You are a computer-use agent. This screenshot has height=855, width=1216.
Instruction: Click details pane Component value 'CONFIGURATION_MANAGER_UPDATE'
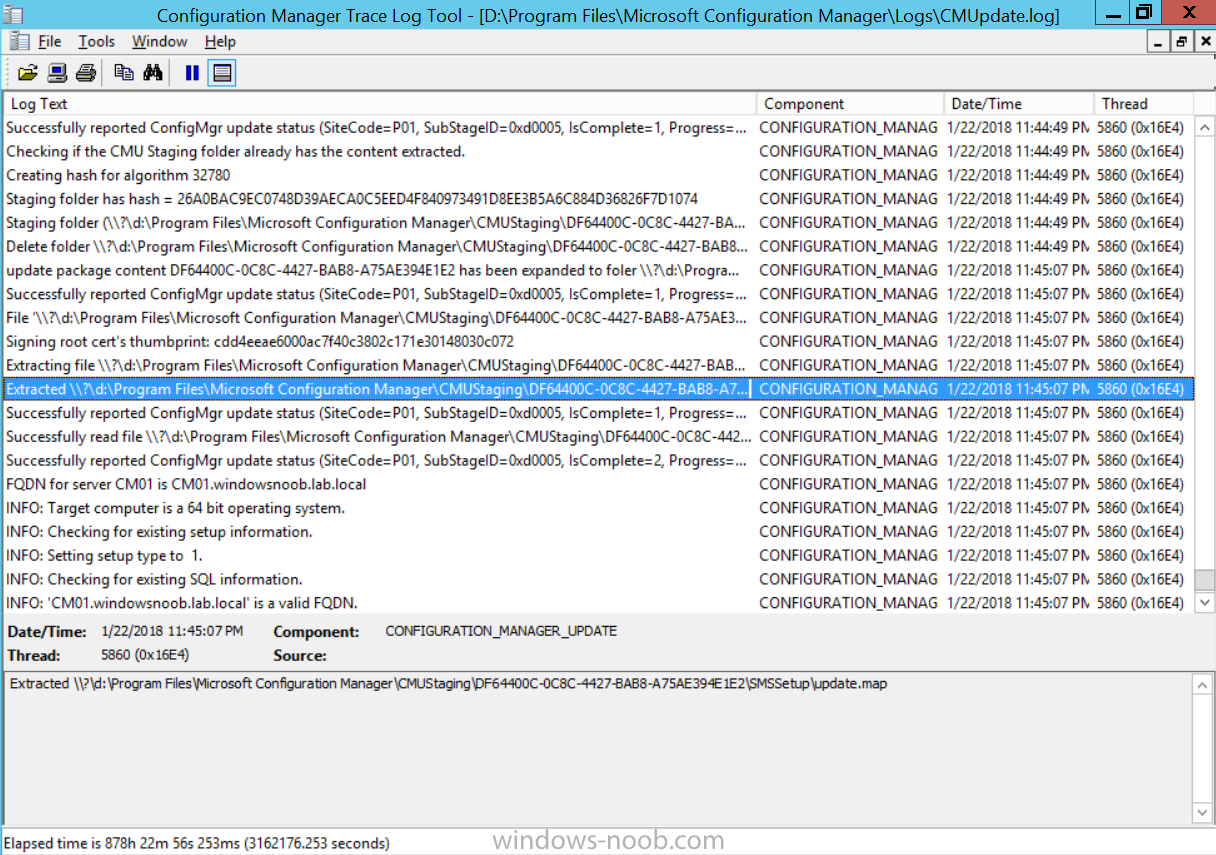(501, 631)
